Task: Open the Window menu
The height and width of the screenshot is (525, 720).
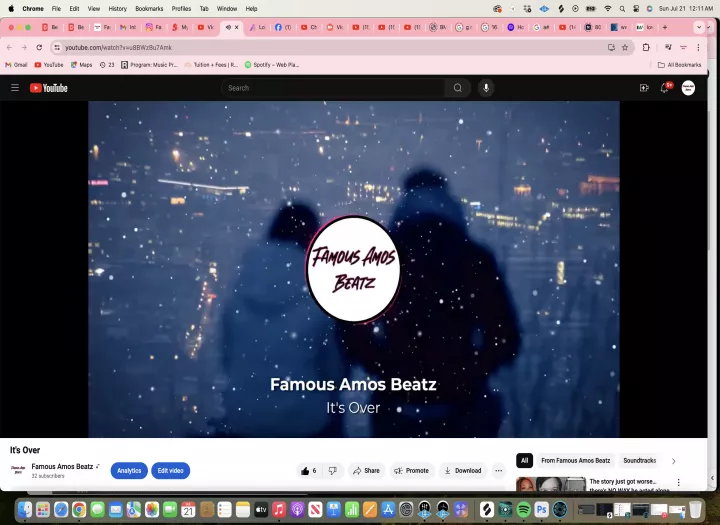Action: (227, 8)
